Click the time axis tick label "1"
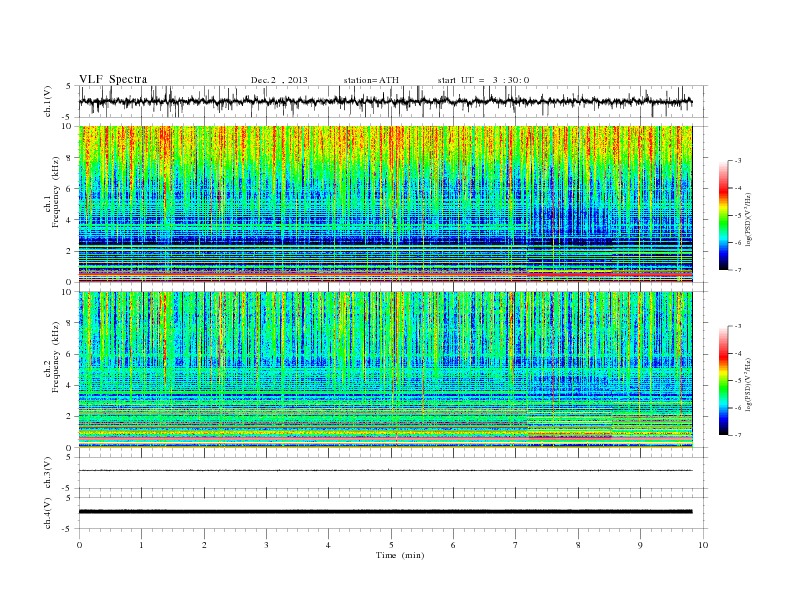The width and height of the screenshot is (792, 612). click(141, 545)
